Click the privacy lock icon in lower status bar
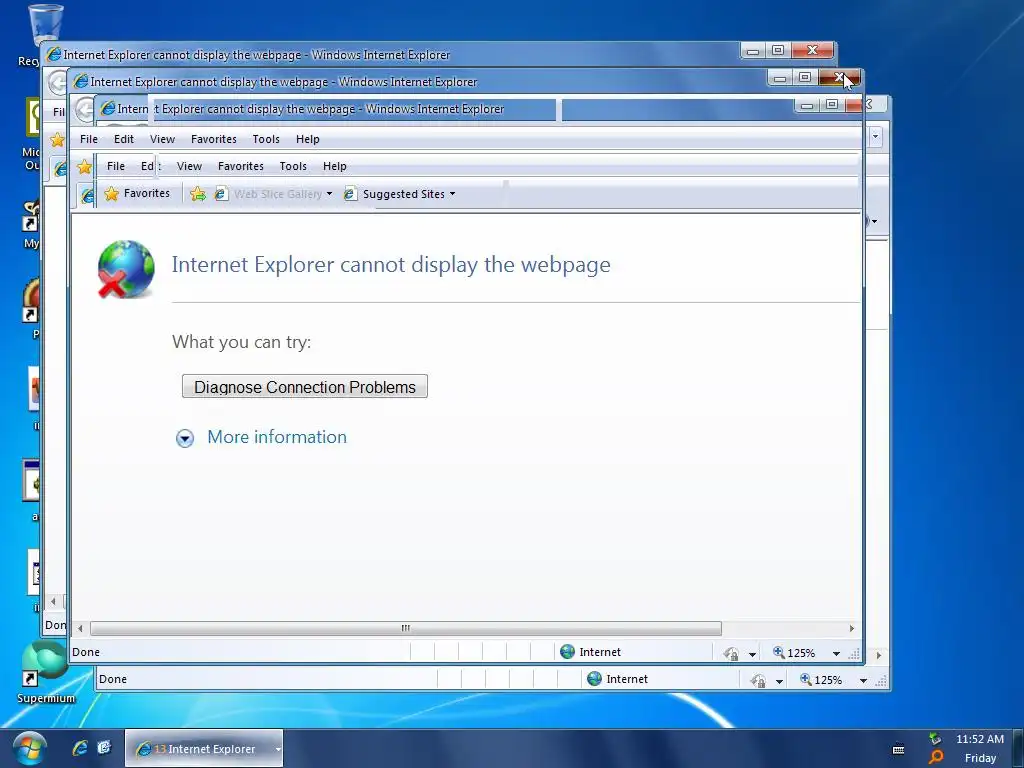1024x768 pixels. [x=758, y=680]
